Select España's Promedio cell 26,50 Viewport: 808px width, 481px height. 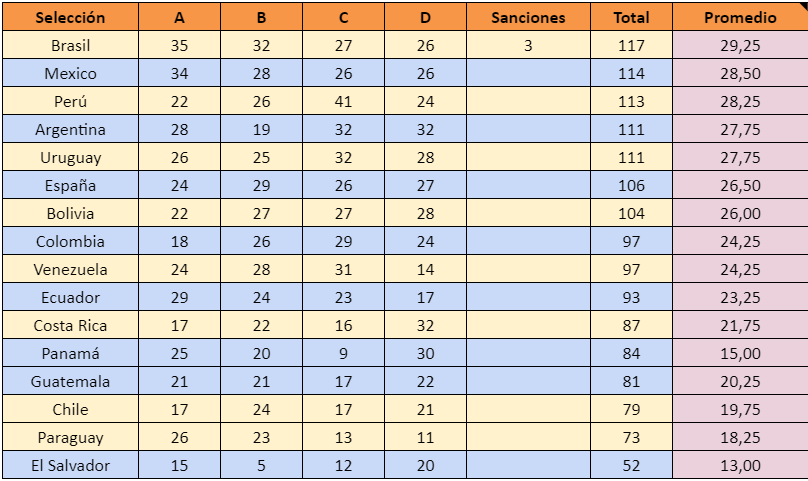[740, 185]
